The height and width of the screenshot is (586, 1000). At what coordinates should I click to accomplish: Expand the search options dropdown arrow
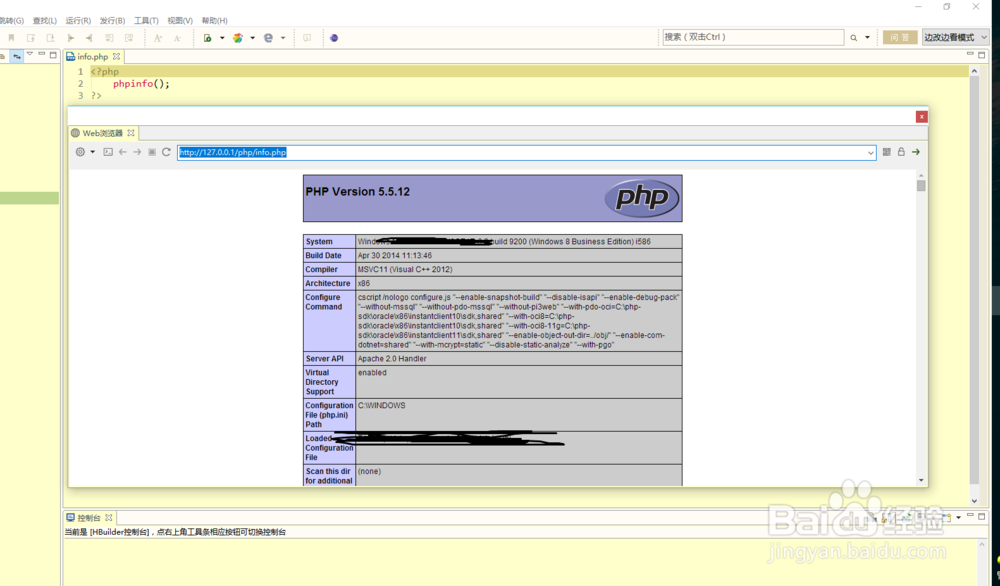click(x=867, y=38)
